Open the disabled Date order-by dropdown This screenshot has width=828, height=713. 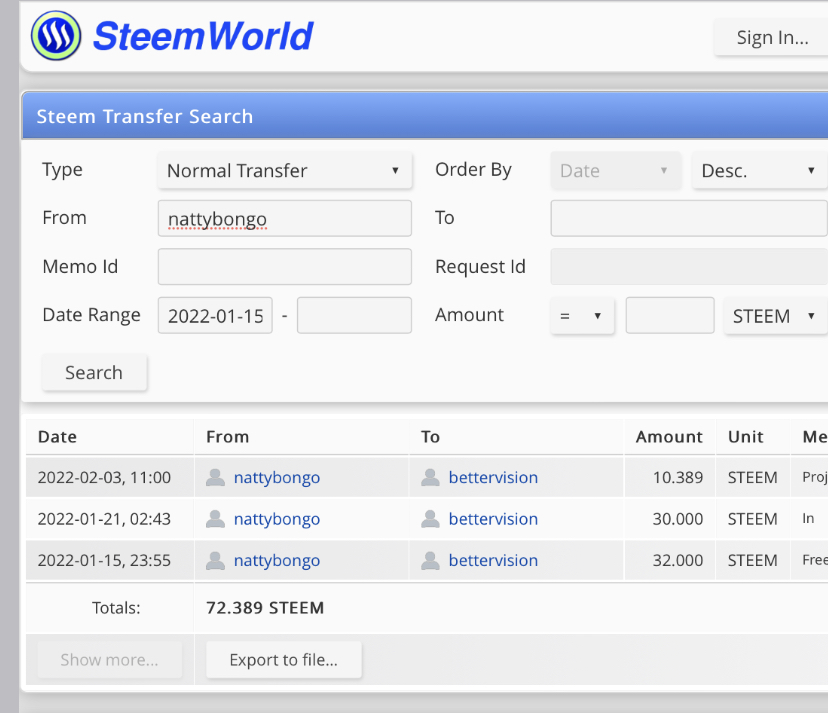pyautogui.click(x=616, y=171)
